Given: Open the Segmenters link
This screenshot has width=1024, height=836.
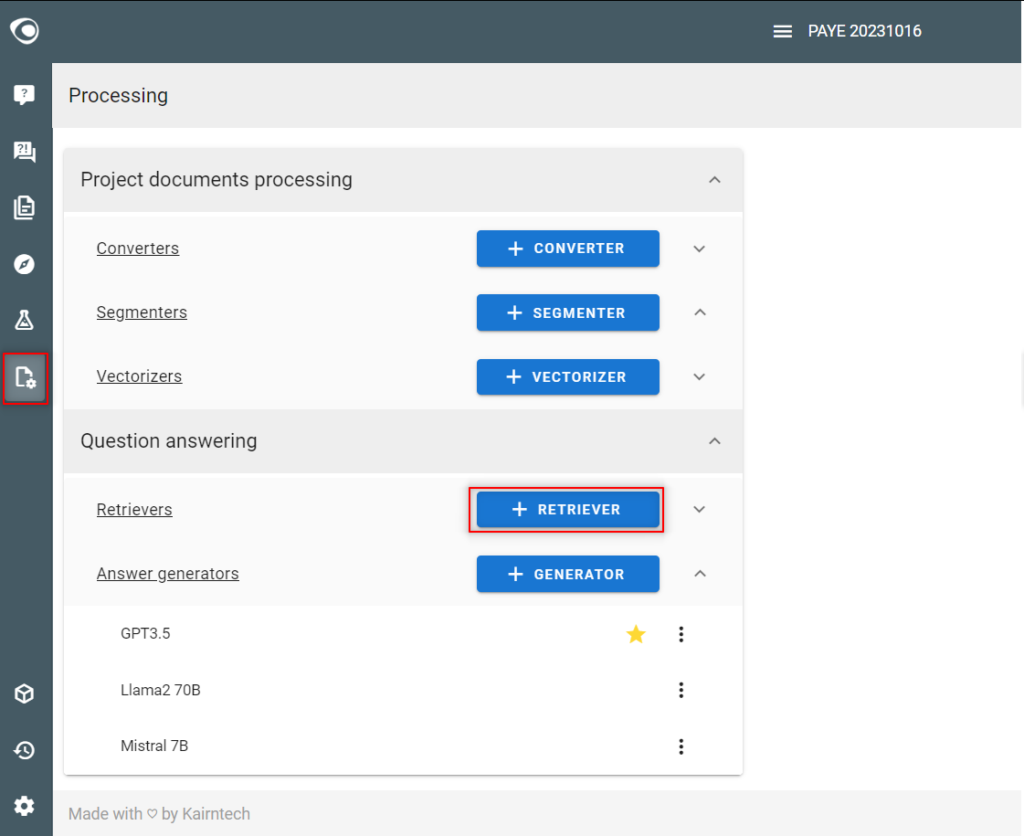Looking at the screenshot, I should (x=142, y=313).
